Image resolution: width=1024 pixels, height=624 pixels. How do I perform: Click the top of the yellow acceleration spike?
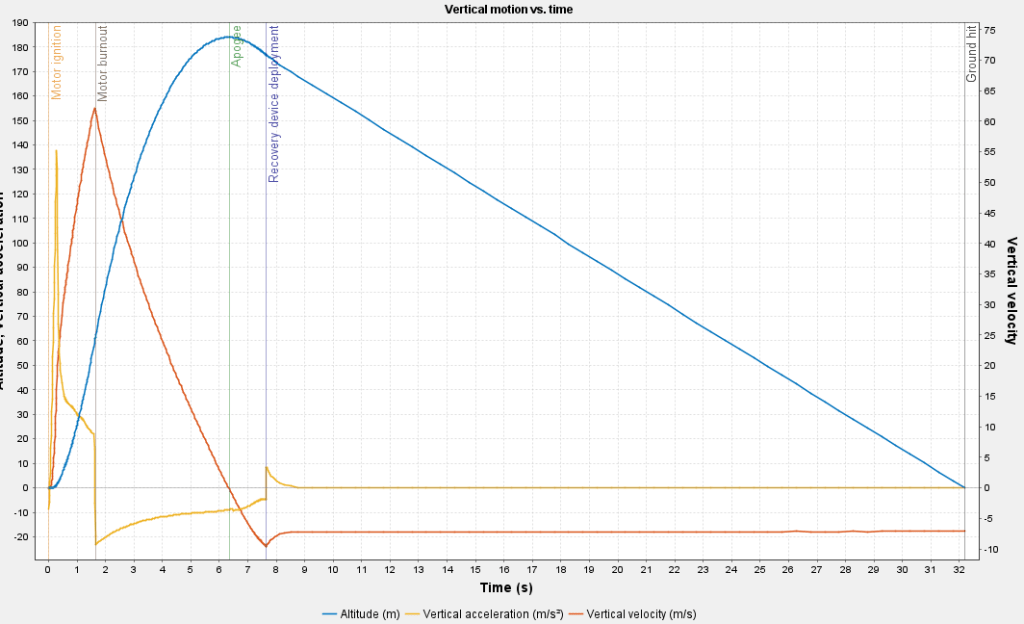pos(56,151)
